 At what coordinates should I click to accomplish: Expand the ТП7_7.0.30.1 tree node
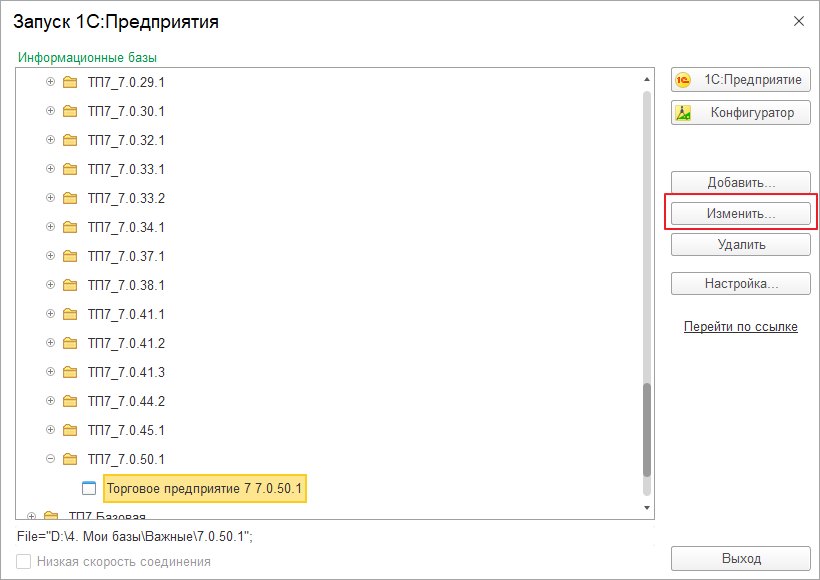click(x=50, y=111)
